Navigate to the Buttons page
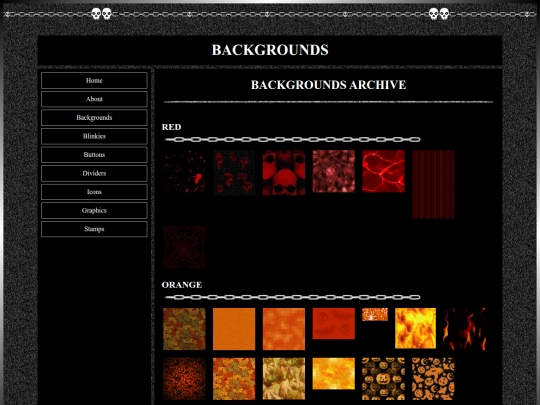Viewport: 540px width, 405px height. pyautogui.click(x=94, y=155)
